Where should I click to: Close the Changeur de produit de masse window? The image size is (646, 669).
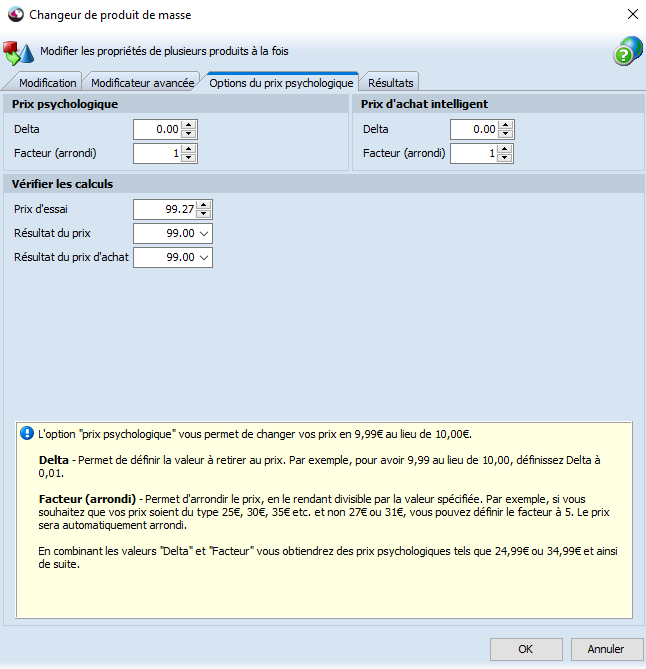pos(632,14)
